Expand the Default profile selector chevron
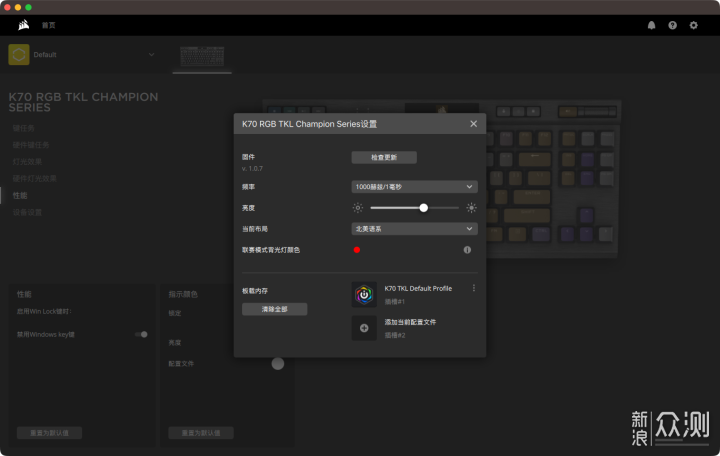Viewport: 720px width, 456px height. 152,55
